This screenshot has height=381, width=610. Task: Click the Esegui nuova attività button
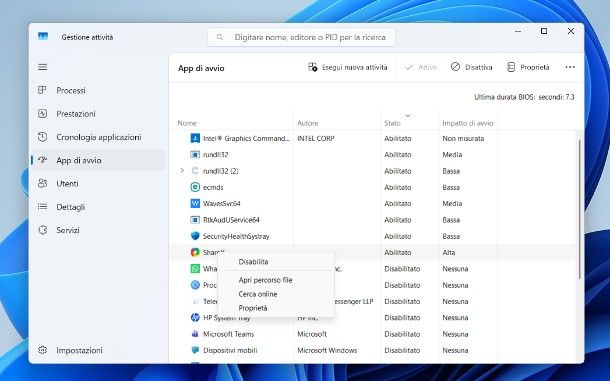tap(348, 67)
